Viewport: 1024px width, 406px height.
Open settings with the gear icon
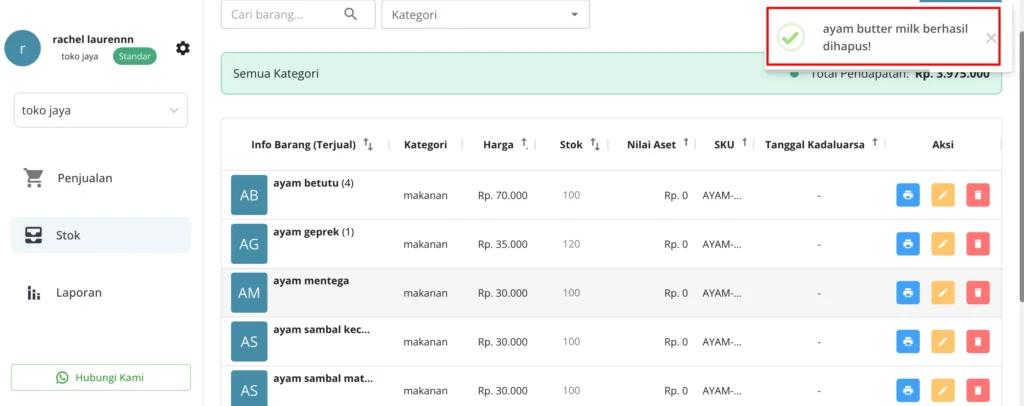183,48
